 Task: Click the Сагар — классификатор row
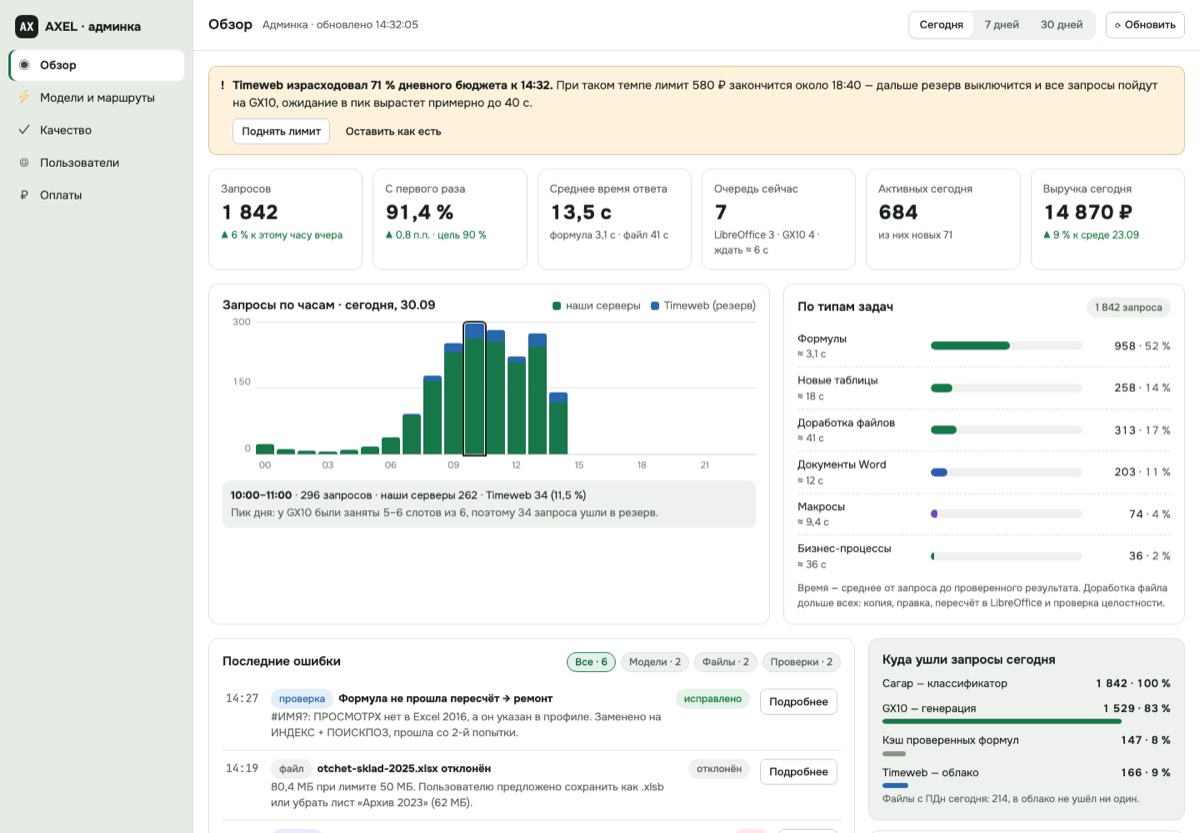click(x=1026, y=684)
